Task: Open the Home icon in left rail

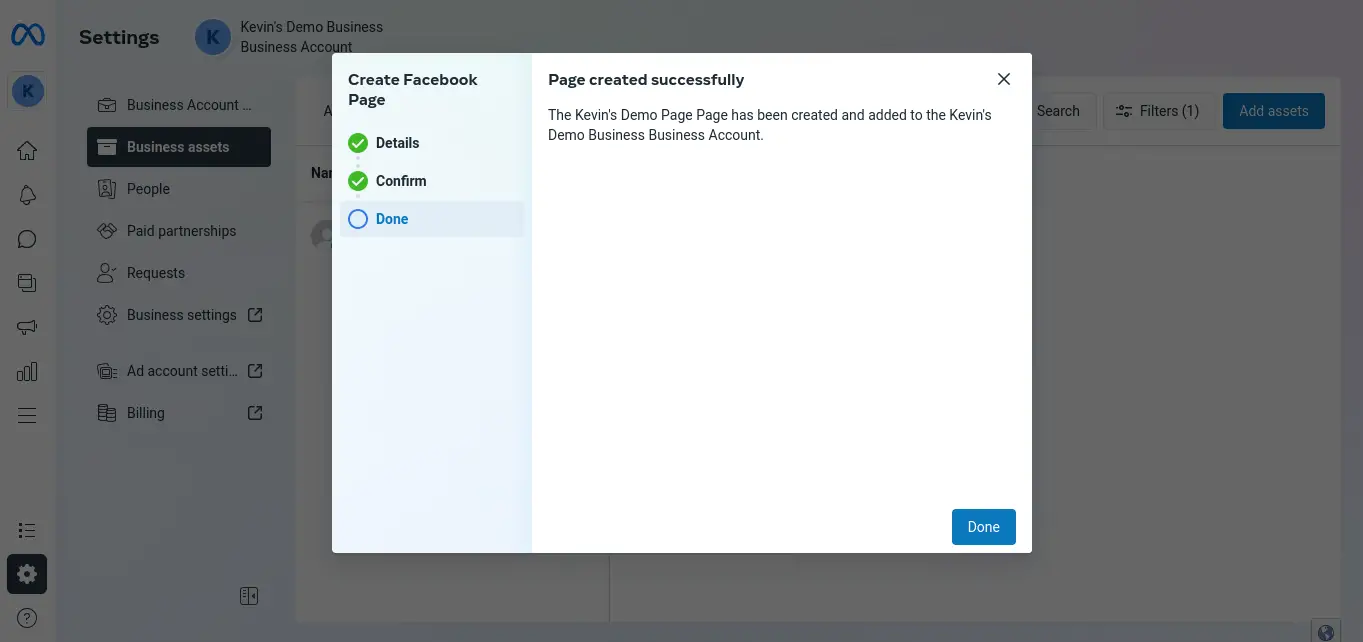Action: coord(27,151)
